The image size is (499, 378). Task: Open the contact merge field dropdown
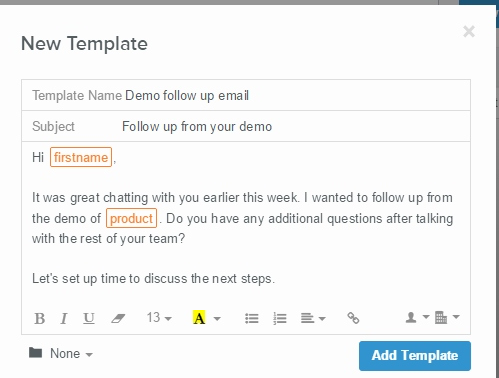417,317
